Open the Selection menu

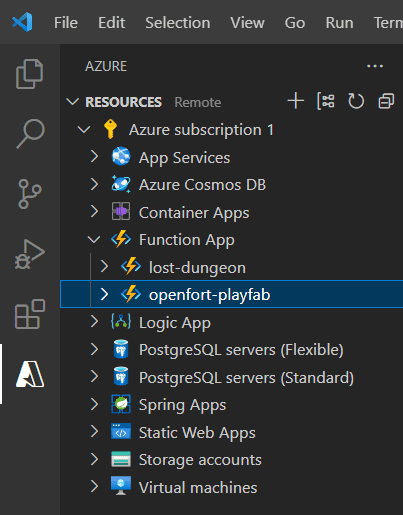click(178, 23)
